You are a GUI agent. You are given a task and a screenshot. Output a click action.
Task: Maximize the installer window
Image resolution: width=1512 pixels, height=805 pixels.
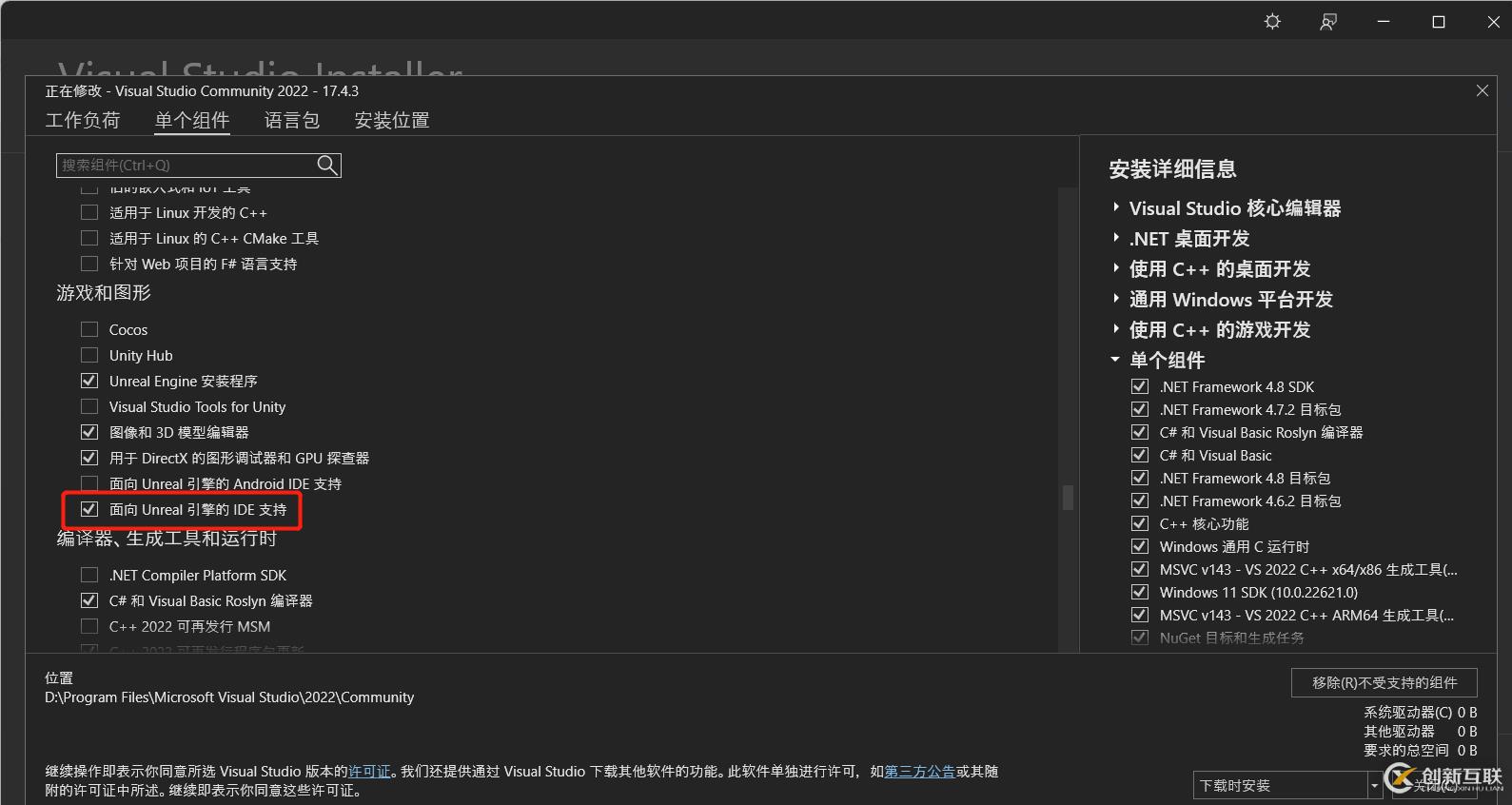pos(1439,22)
